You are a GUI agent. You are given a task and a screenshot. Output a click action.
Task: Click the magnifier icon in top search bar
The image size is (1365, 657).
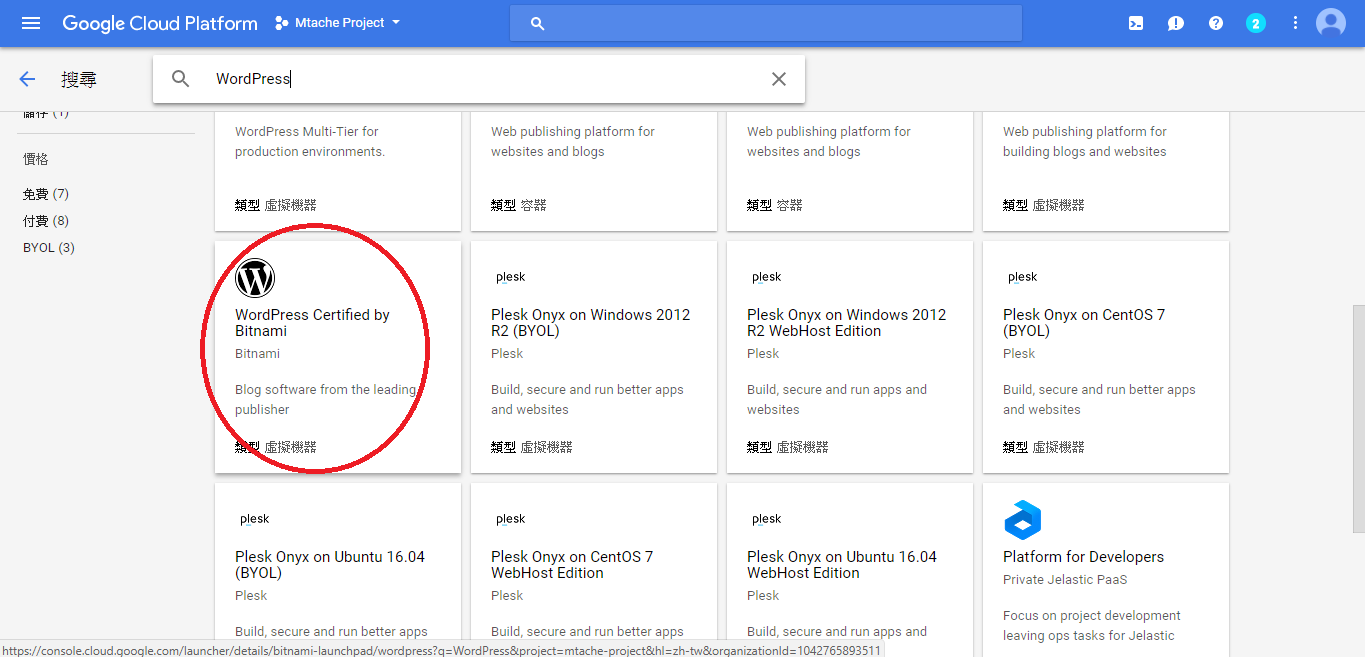click(537, 23)
